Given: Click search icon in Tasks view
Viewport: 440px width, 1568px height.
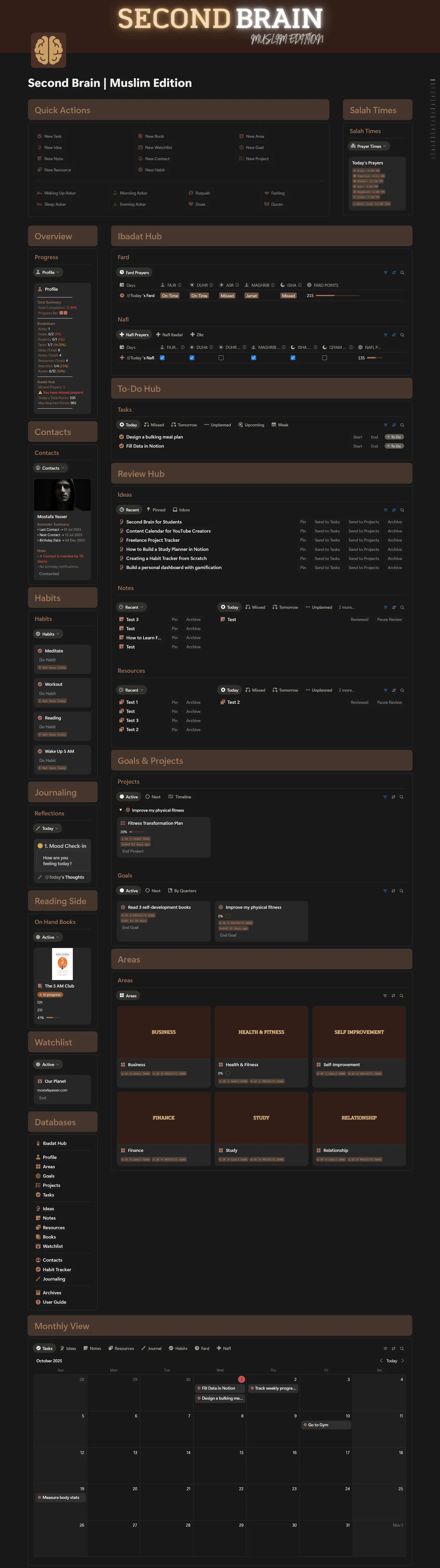Looking at the screenshot, I should [402, 425].
